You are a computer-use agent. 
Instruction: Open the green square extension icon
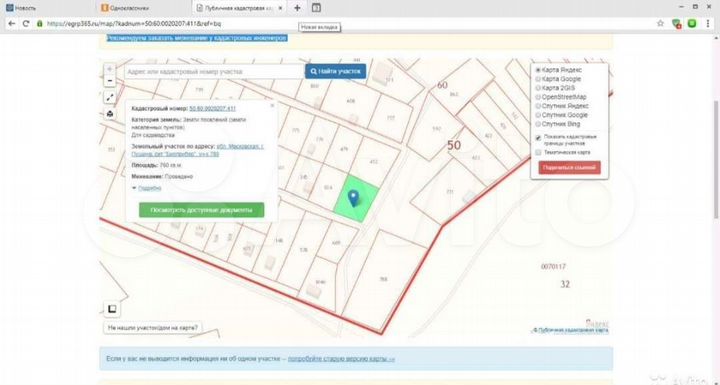tap(692, 23)
